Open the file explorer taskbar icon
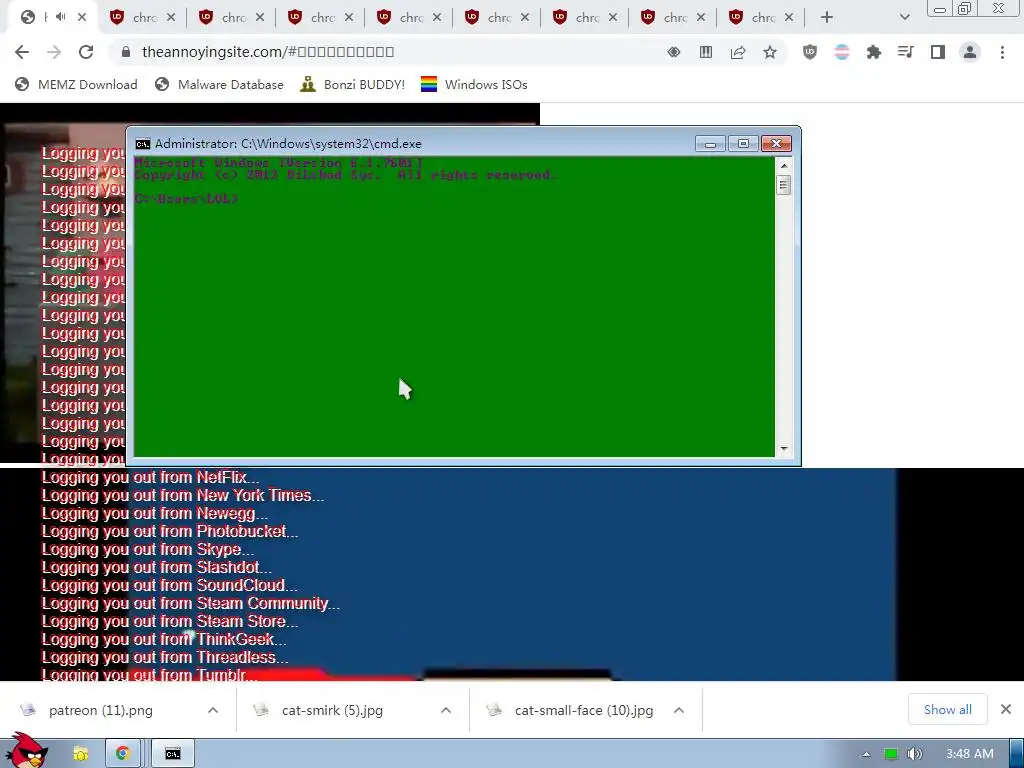This screenshot has height=768, width=1024. tap(80, 754)
